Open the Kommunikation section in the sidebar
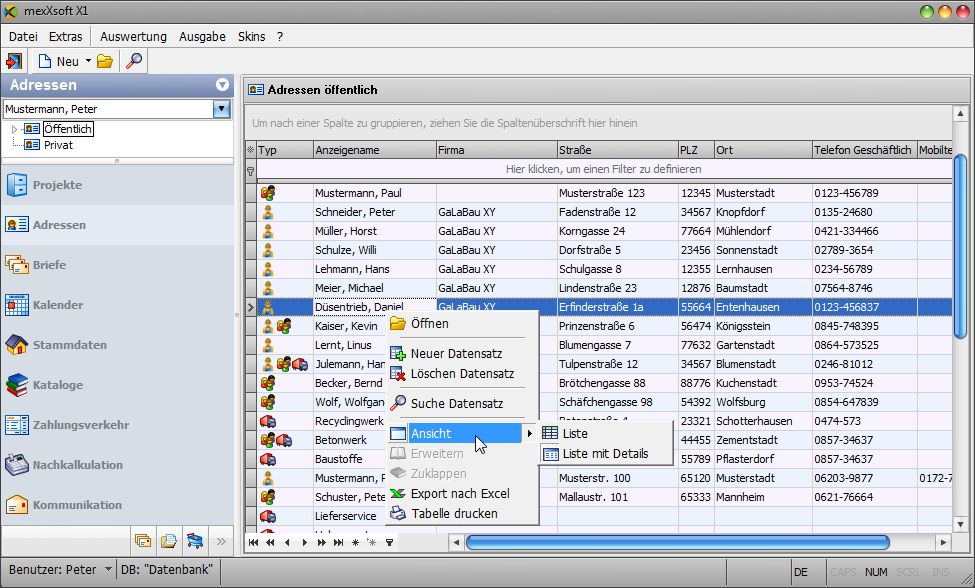The height and width of the screenshot is (588, 975). point(118,505)
